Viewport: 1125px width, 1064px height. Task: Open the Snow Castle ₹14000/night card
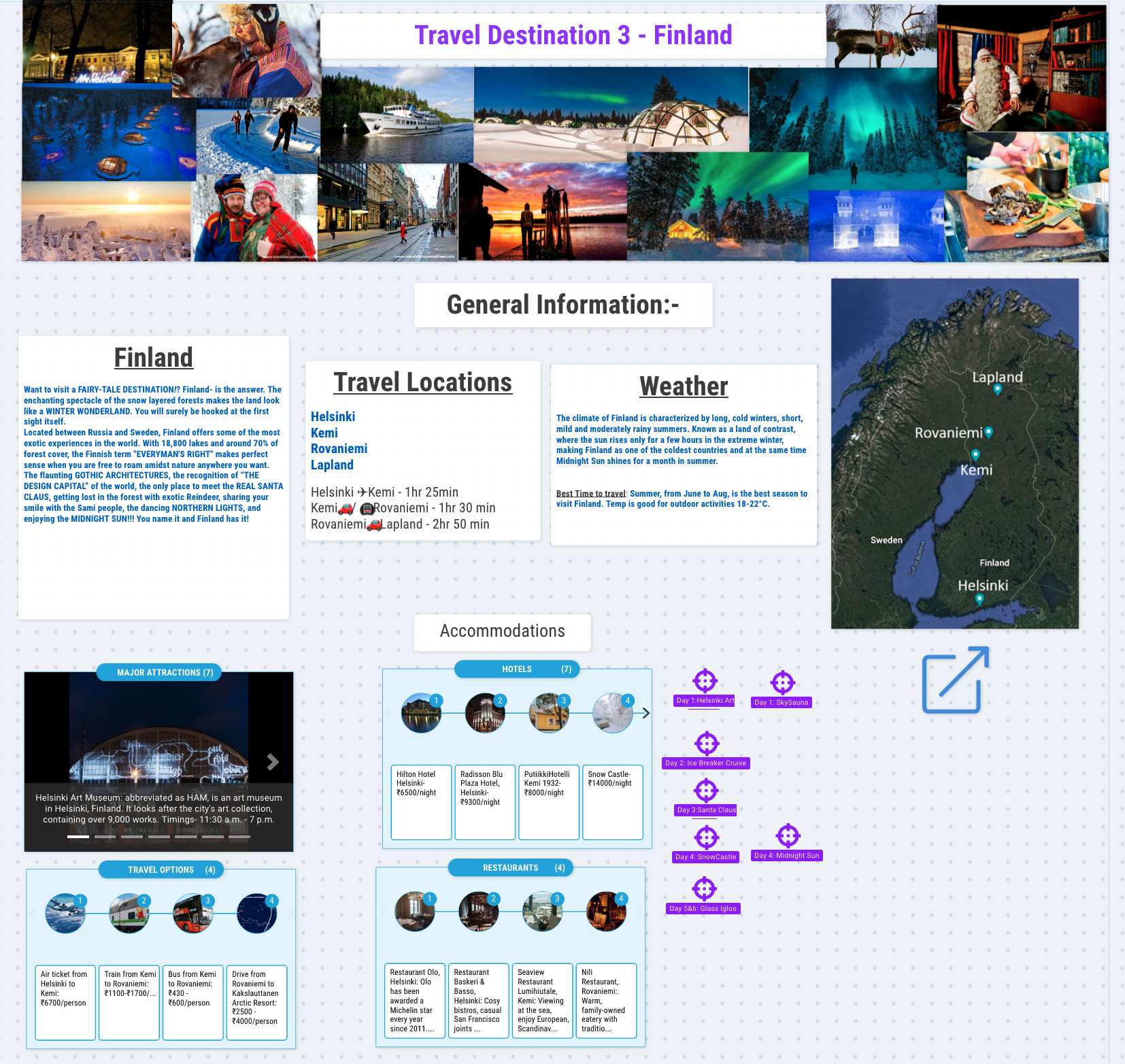click(612, 802)
